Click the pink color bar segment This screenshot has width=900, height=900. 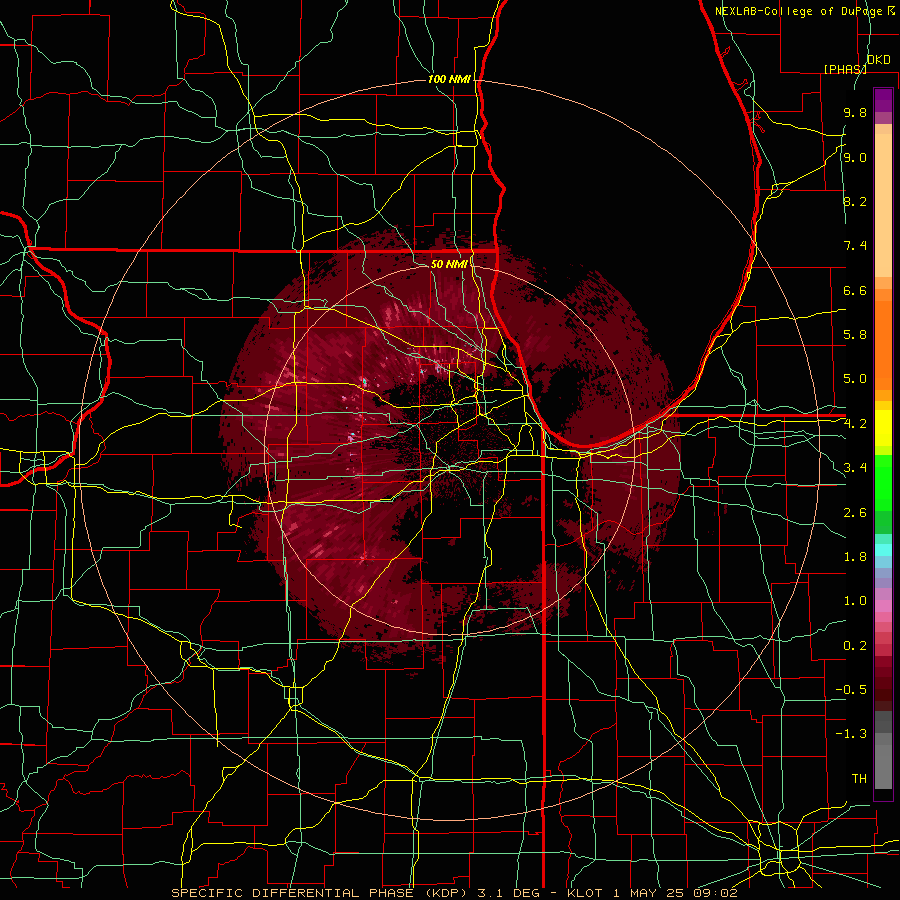click(x=883, y=606)
